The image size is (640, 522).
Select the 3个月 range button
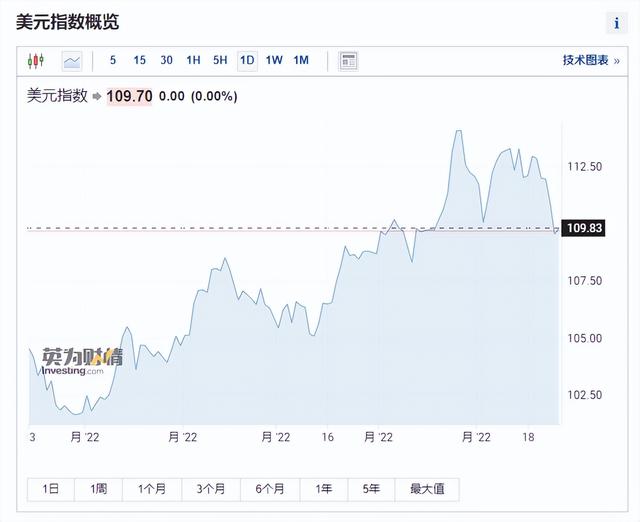(x=211, y=489)
